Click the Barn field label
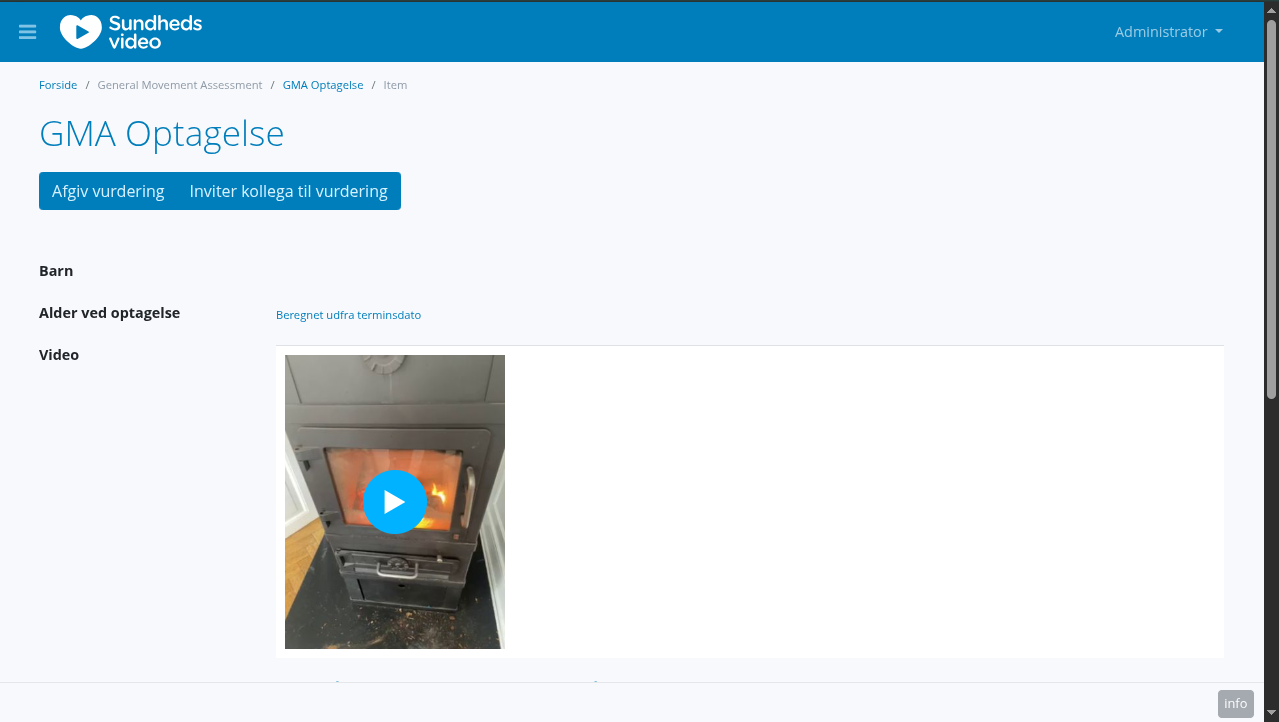 click(x=56, y=271)
